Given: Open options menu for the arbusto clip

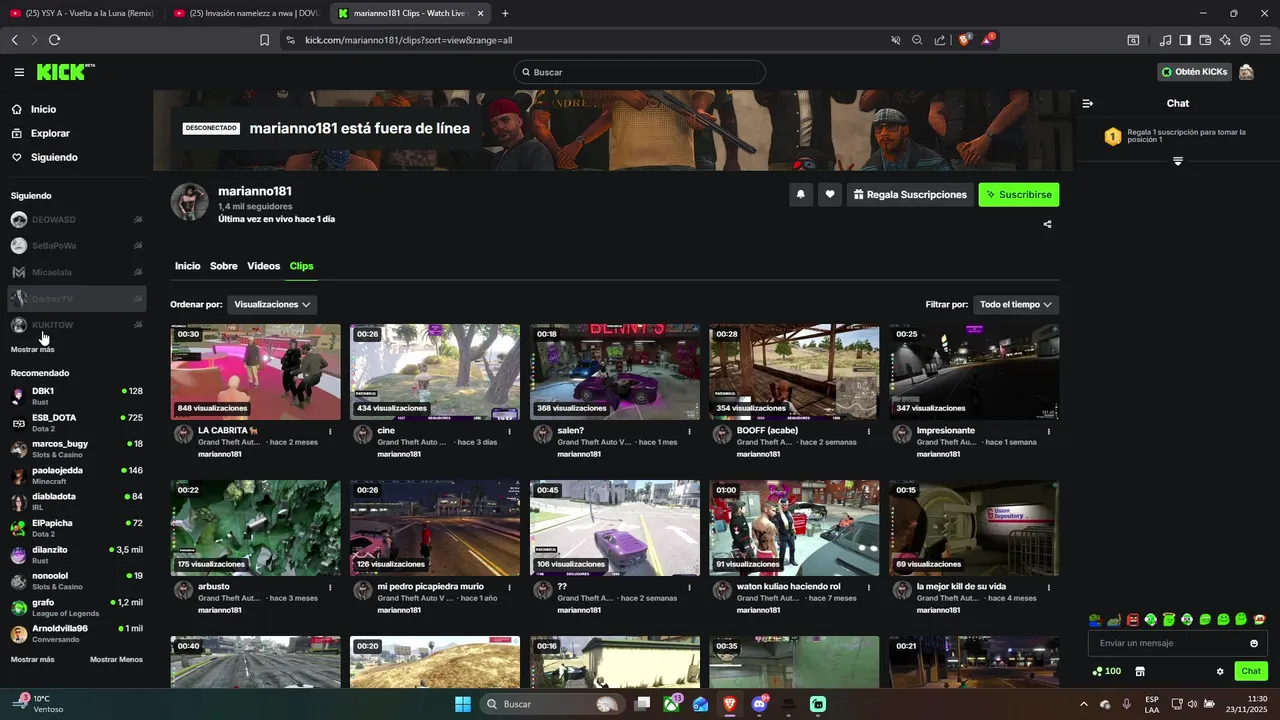Looking at the screenshot, I should pos(330,587).
